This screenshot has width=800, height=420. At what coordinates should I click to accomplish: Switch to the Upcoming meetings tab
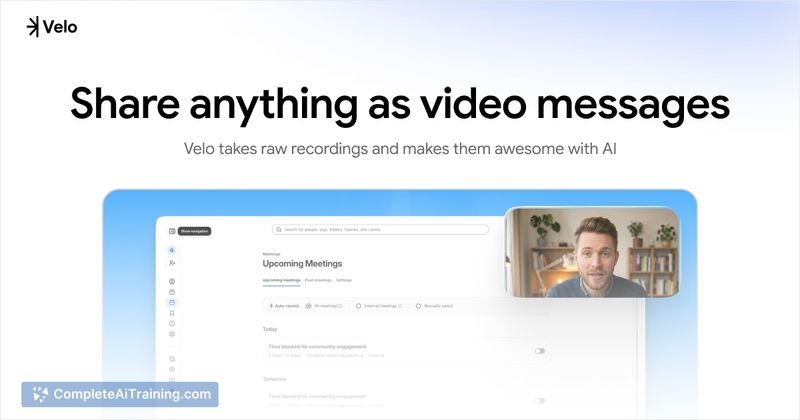coord(281,280)
